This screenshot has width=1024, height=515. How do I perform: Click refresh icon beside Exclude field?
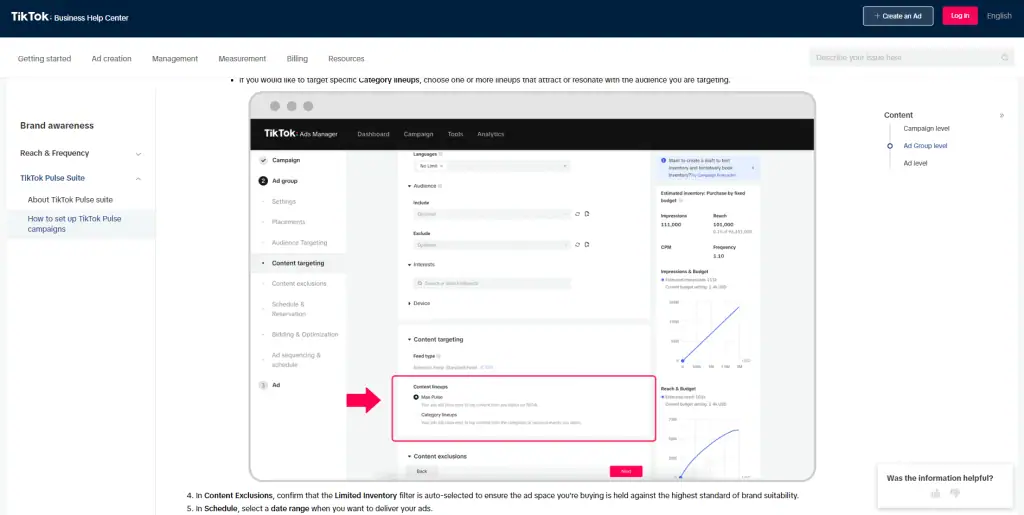pyautogui.click(x=577, y=245)
